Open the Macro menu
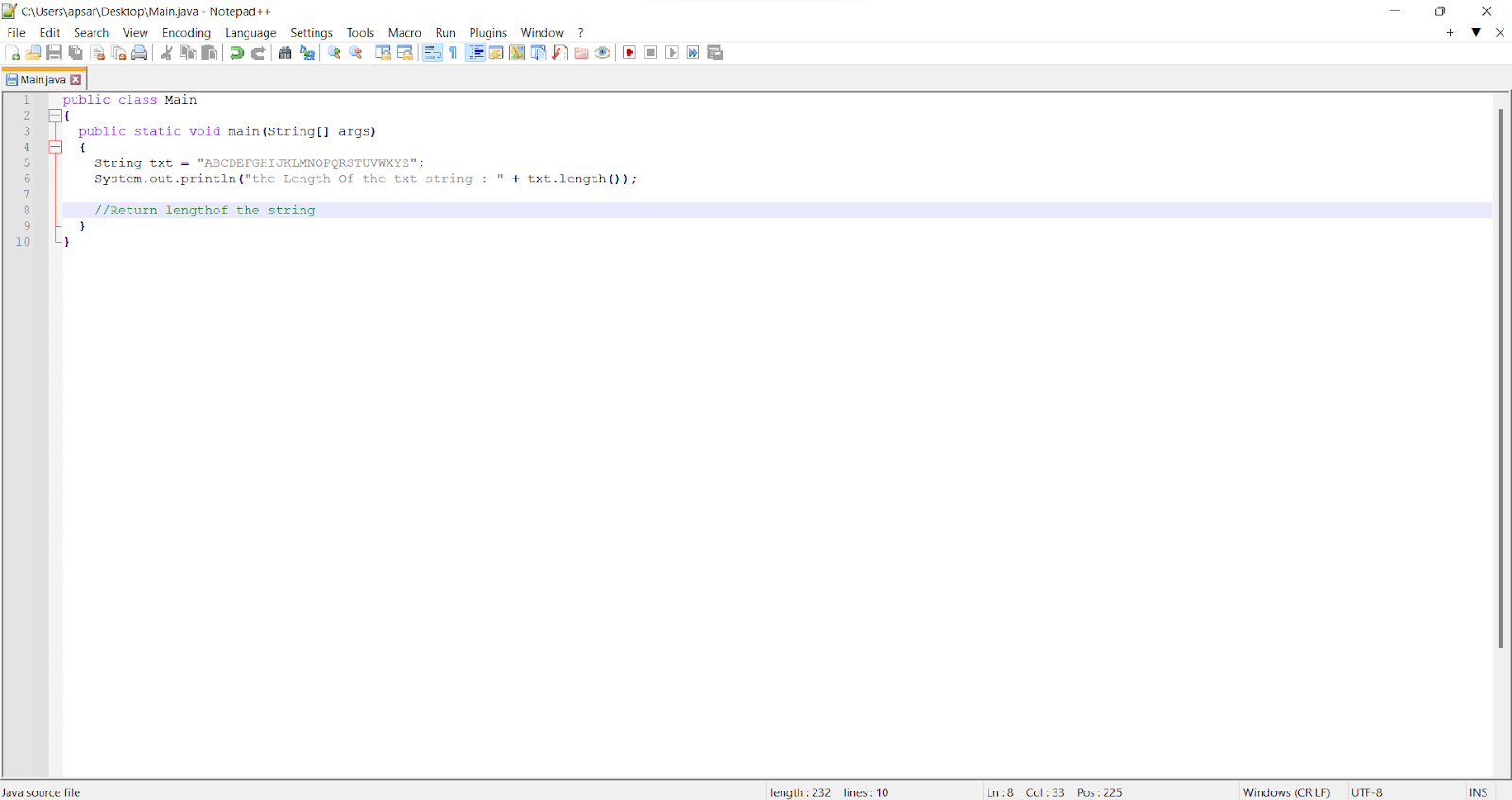 (404, 32)
